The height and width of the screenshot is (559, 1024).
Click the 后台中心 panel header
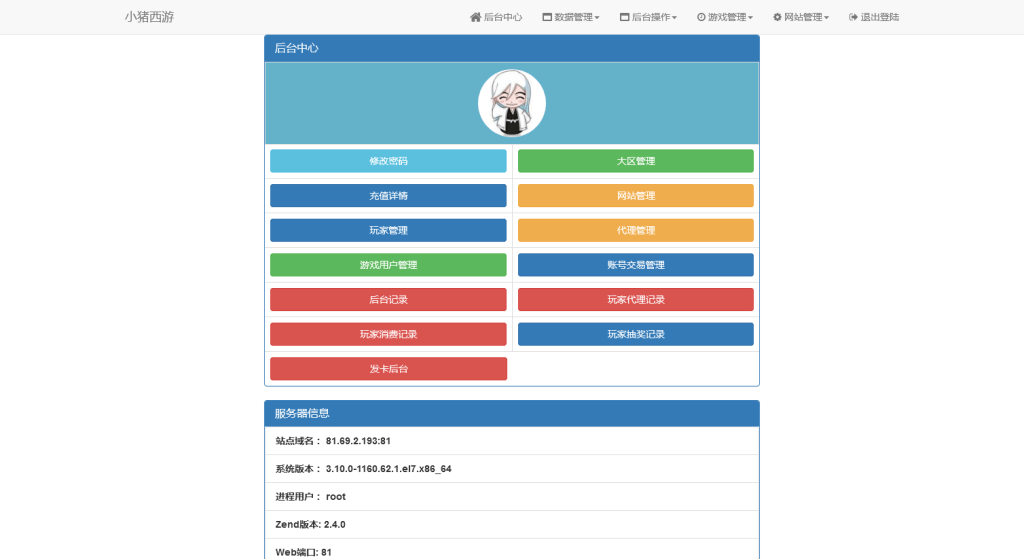click(x=512, y=48)
